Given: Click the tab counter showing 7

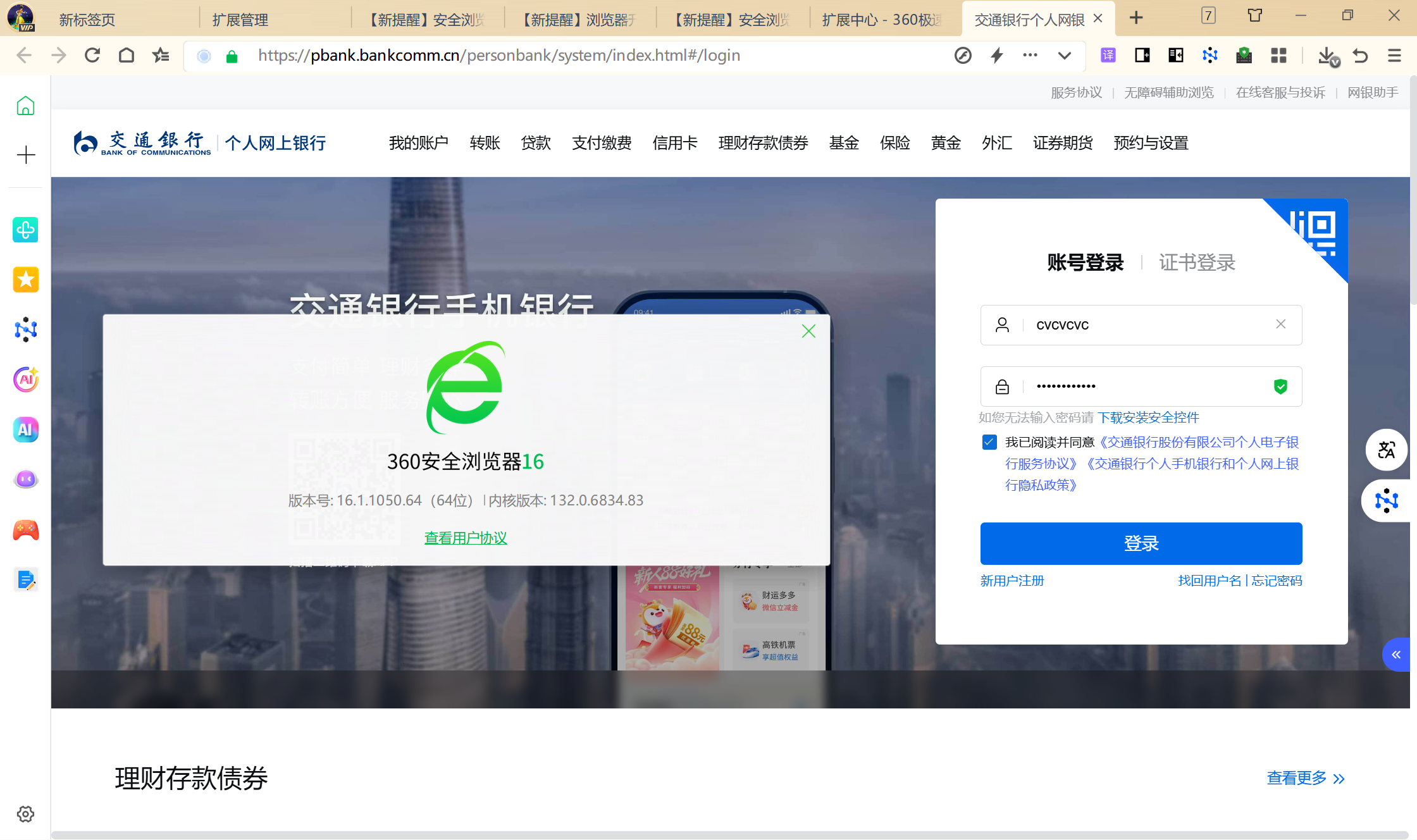Looking at the screenshot, I should (1208, 16).
